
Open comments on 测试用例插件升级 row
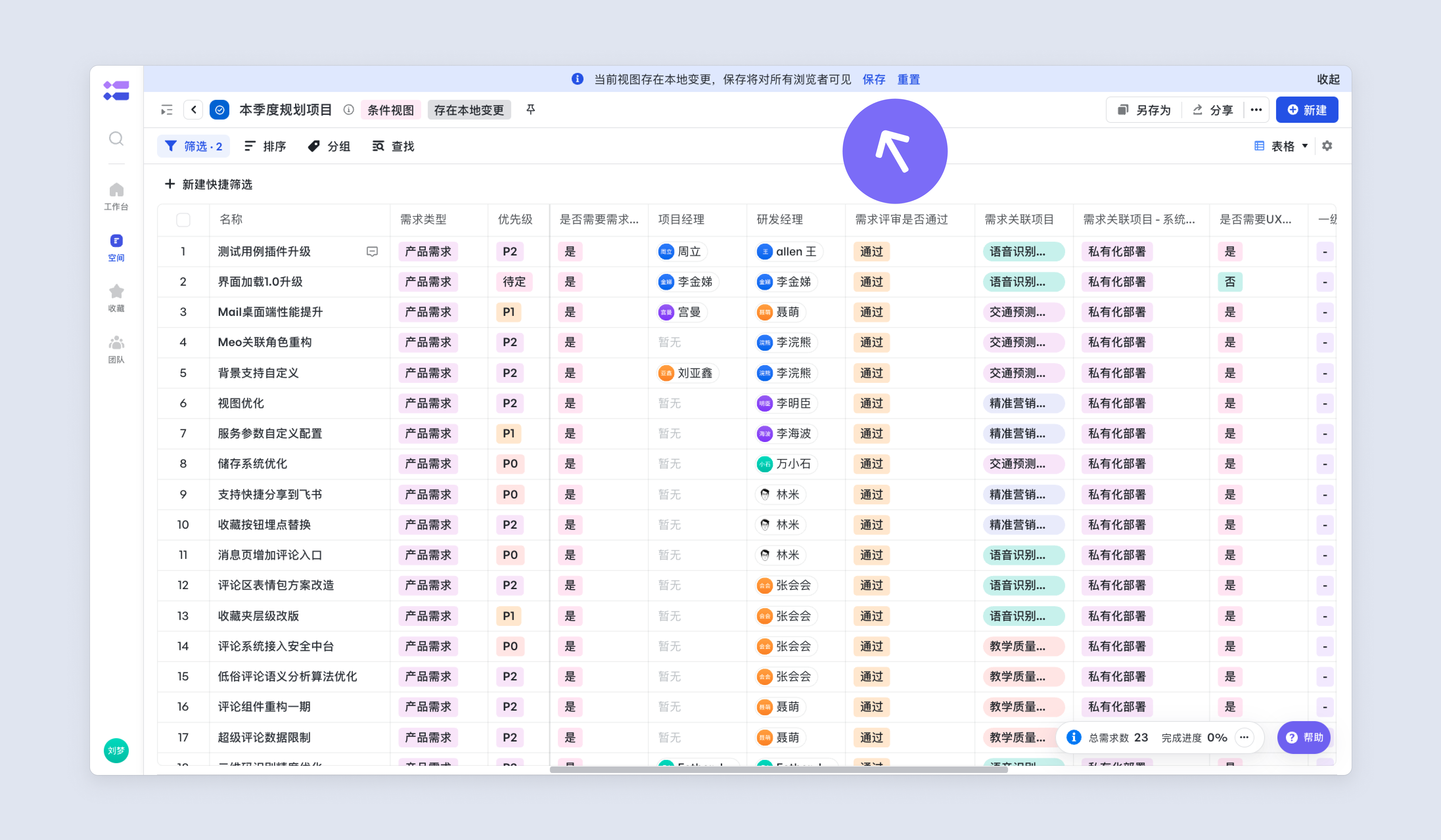pos(372,252)
